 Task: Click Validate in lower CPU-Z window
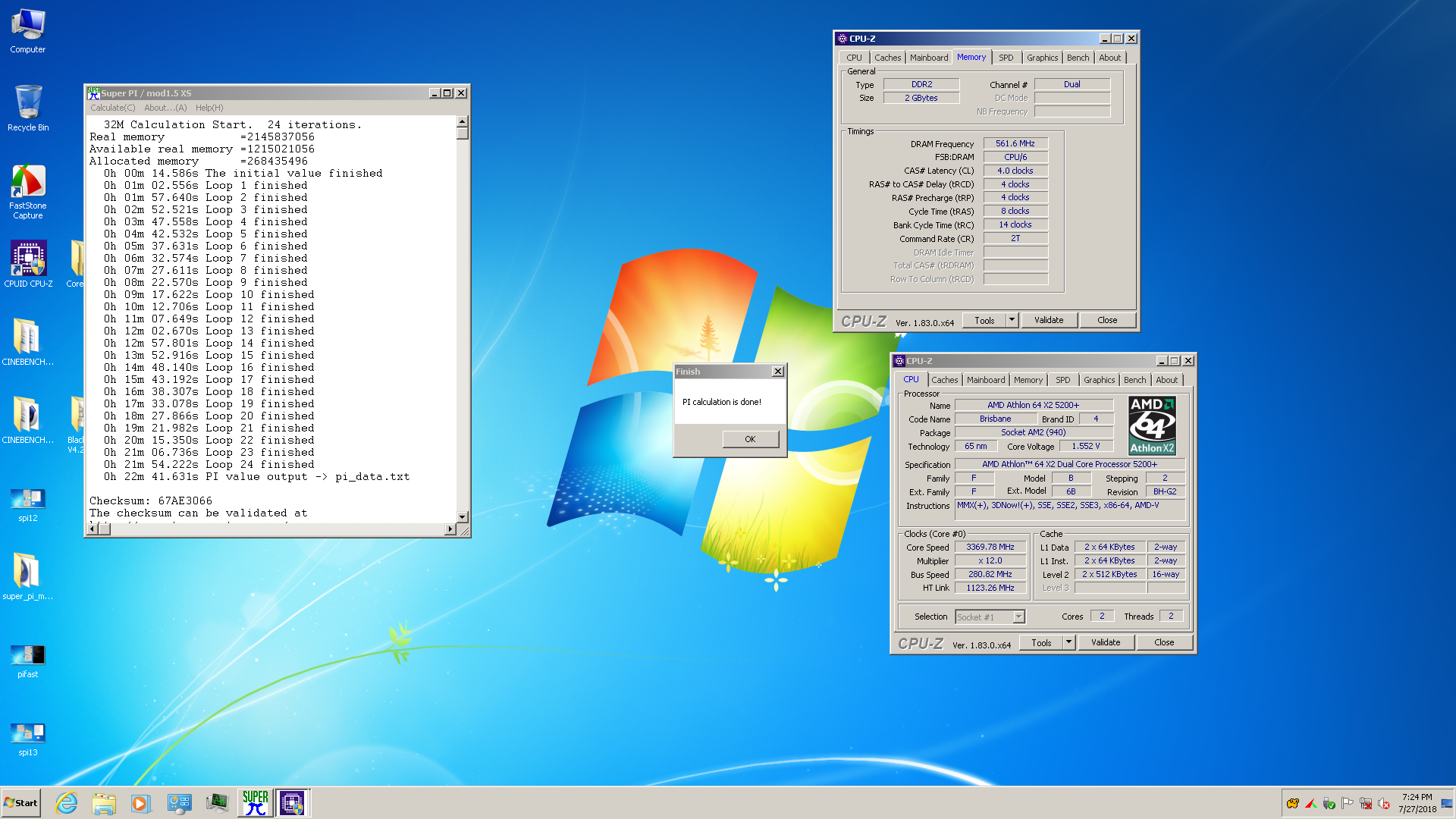click(1106, 642)
